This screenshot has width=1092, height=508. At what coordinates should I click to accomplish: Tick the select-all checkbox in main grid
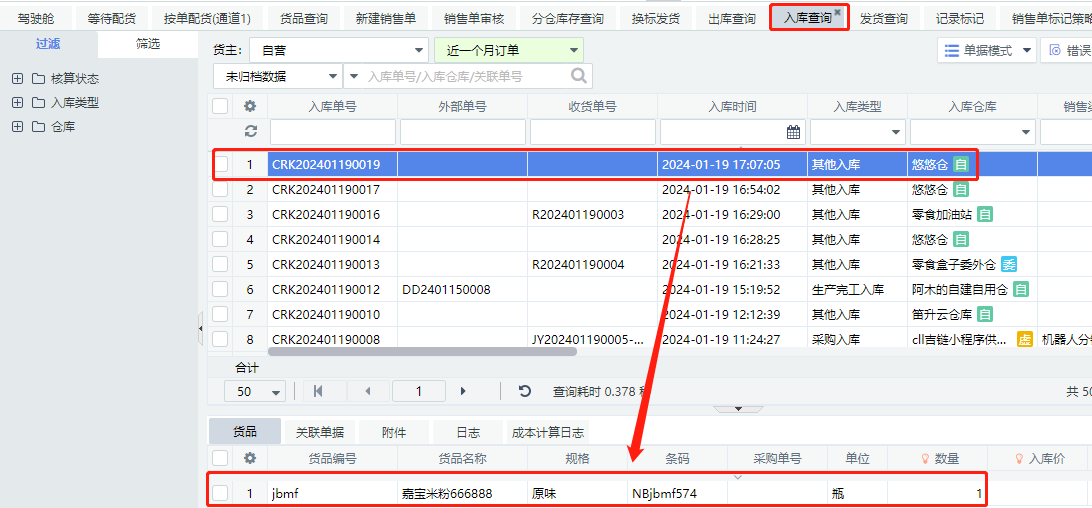[220, 106]
